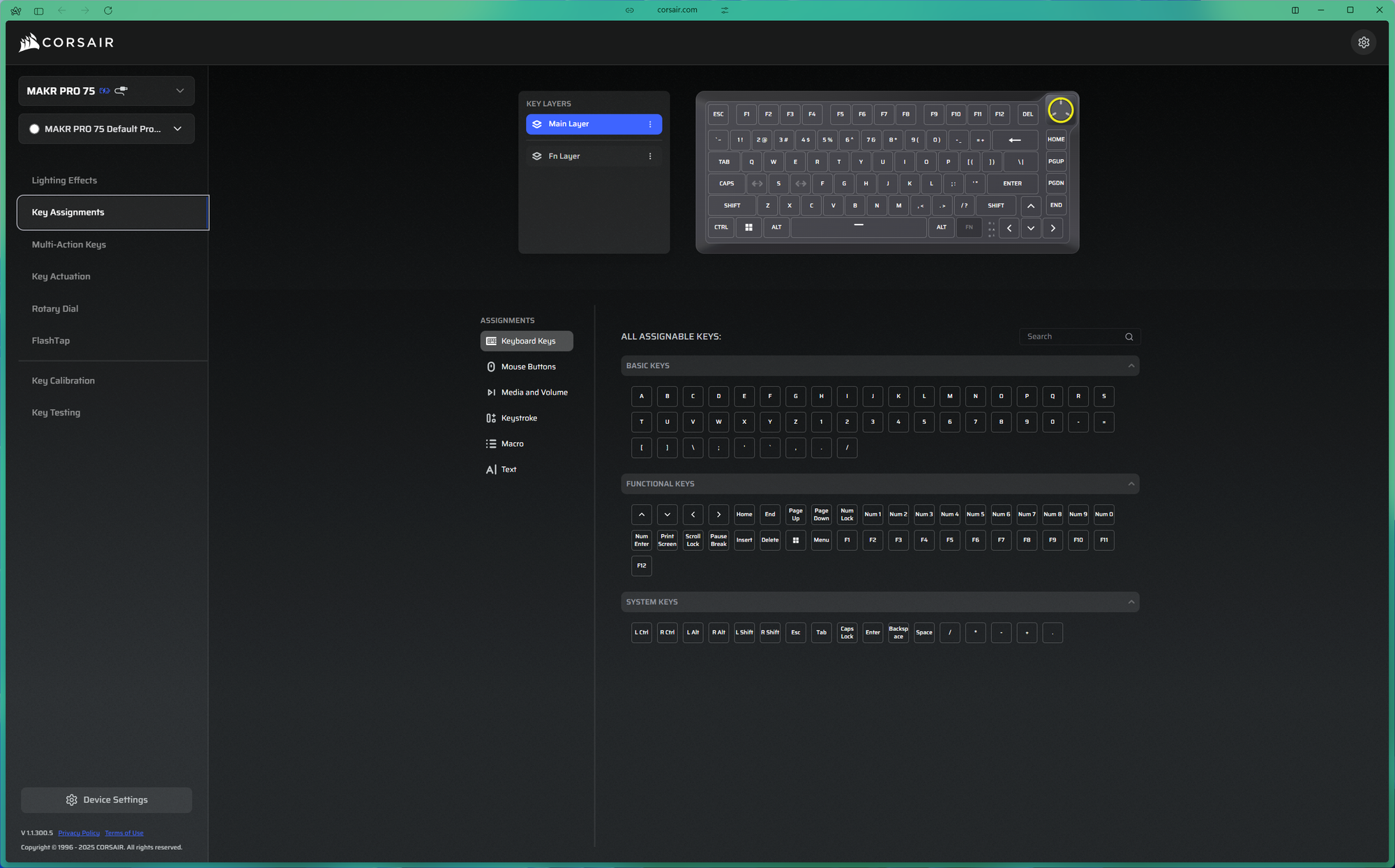
Task: Open the Privacy Policy link
Action: click(79, 833)
